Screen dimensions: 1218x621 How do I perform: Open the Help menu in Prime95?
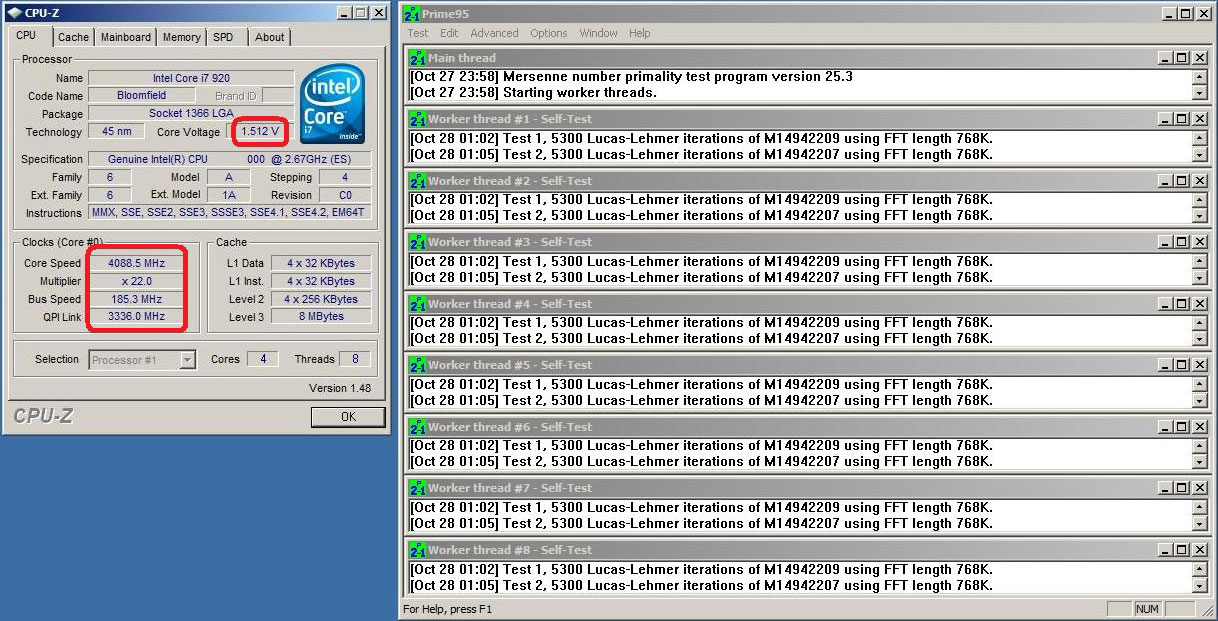pos(639,33)
